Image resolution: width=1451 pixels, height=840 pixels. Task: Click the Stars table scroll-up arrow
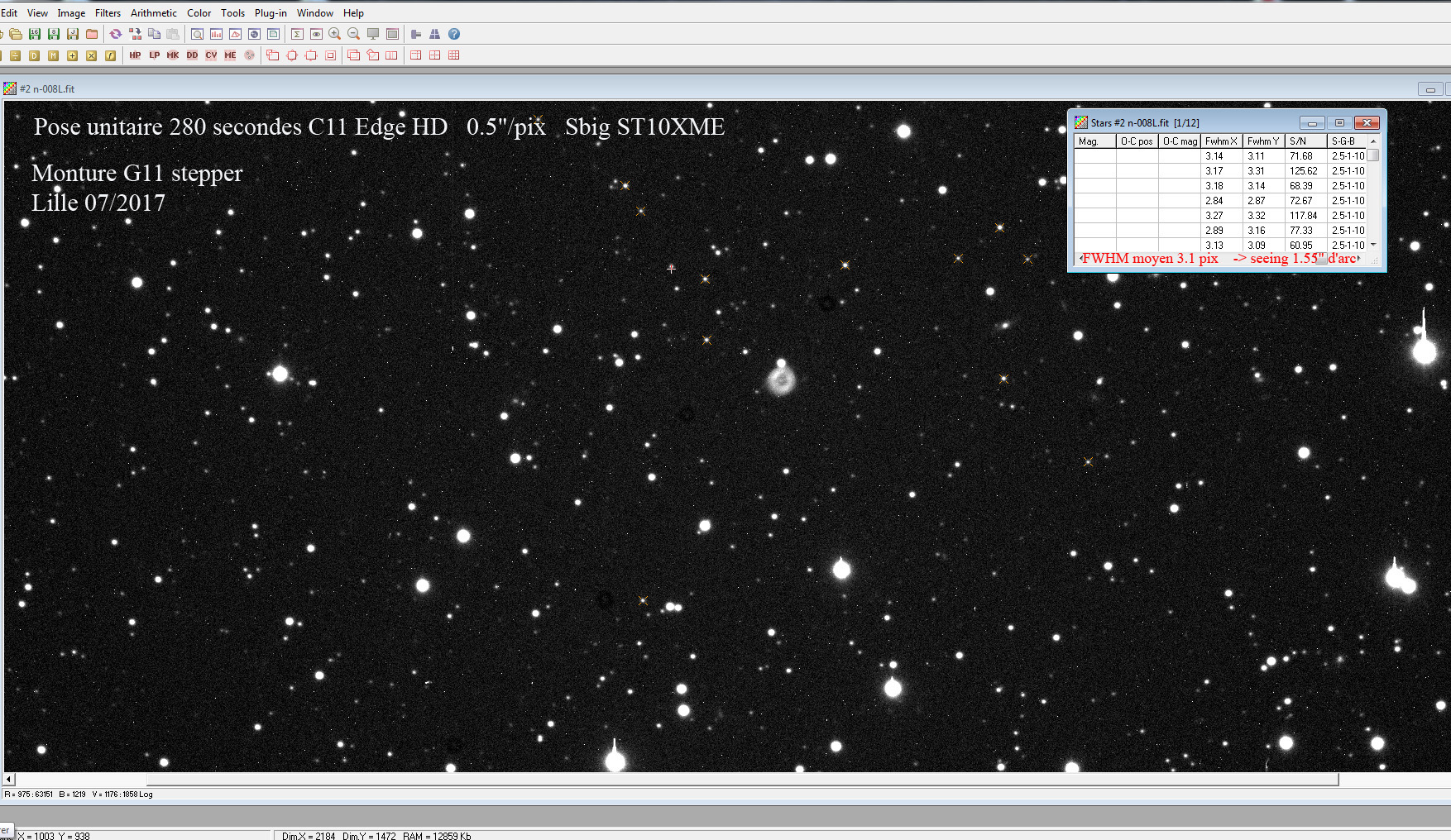pyautogui.click(x=1373, y=141)
